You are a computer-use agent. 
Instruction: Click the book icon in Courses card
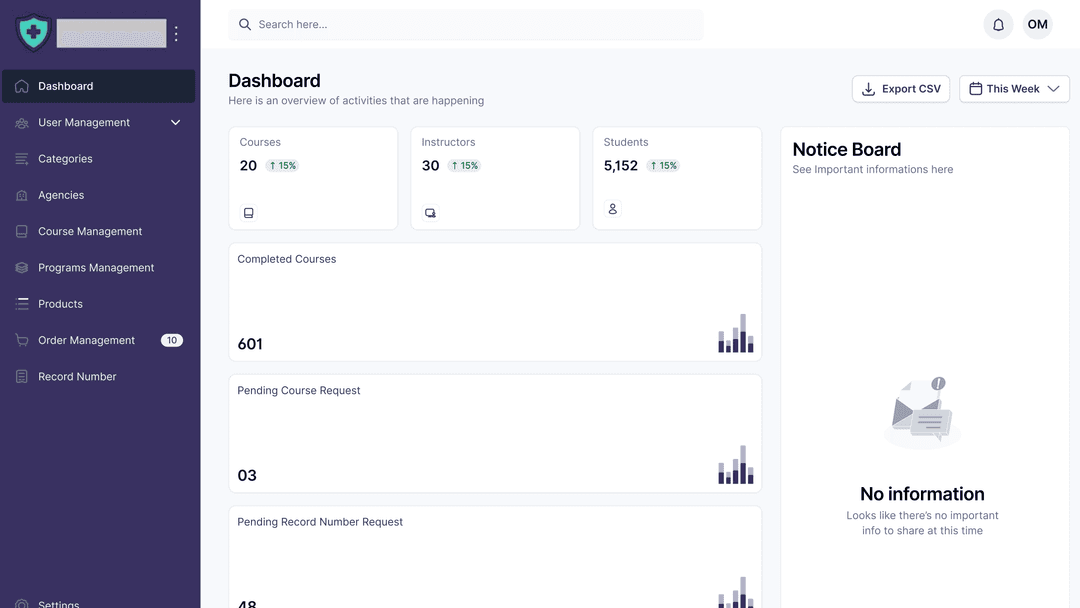click(249, 213)
